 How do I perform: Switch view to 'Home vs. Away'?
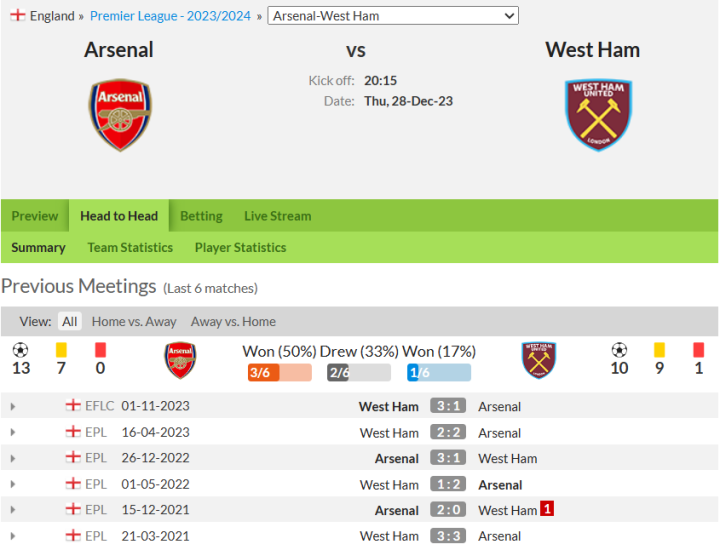[x=133, y=322]
